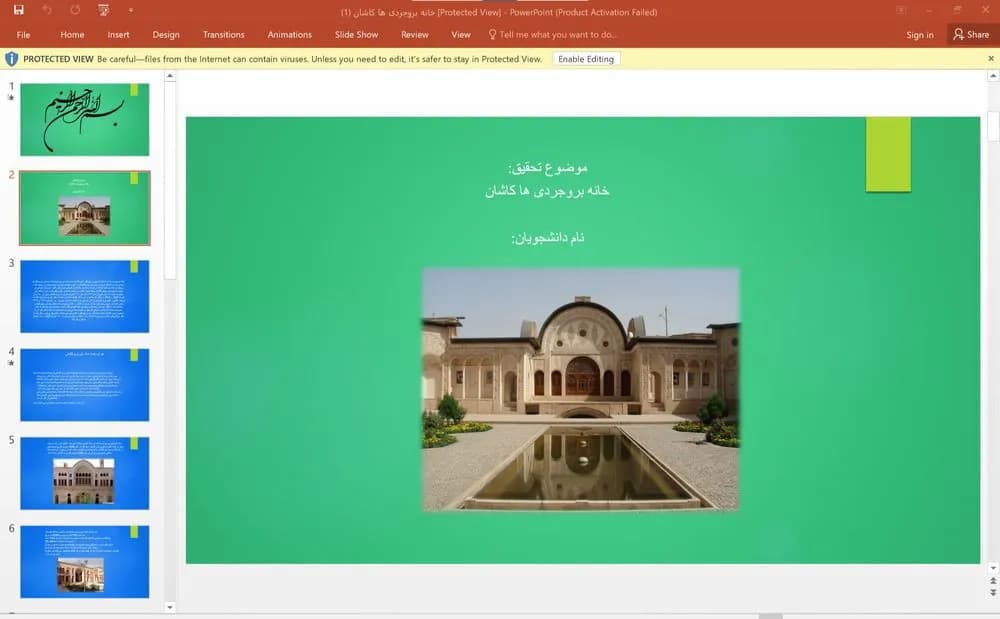
Task: Select slide 6 thumbnail
Action: click(x=85, y=562)
